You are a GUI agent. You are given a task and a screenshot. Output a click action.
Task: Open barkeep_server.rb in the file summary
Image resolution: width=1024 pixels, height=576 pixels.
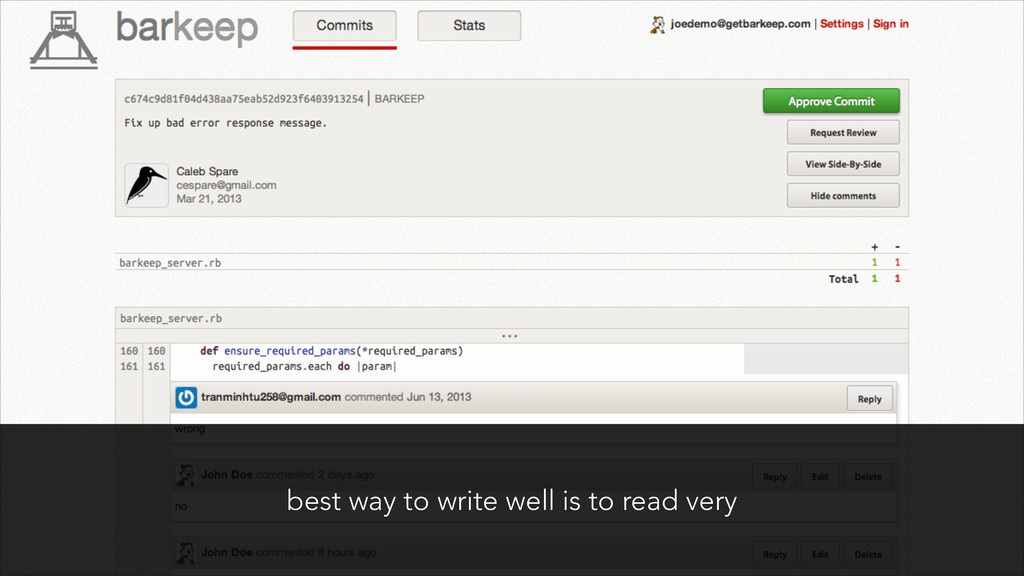170,263
